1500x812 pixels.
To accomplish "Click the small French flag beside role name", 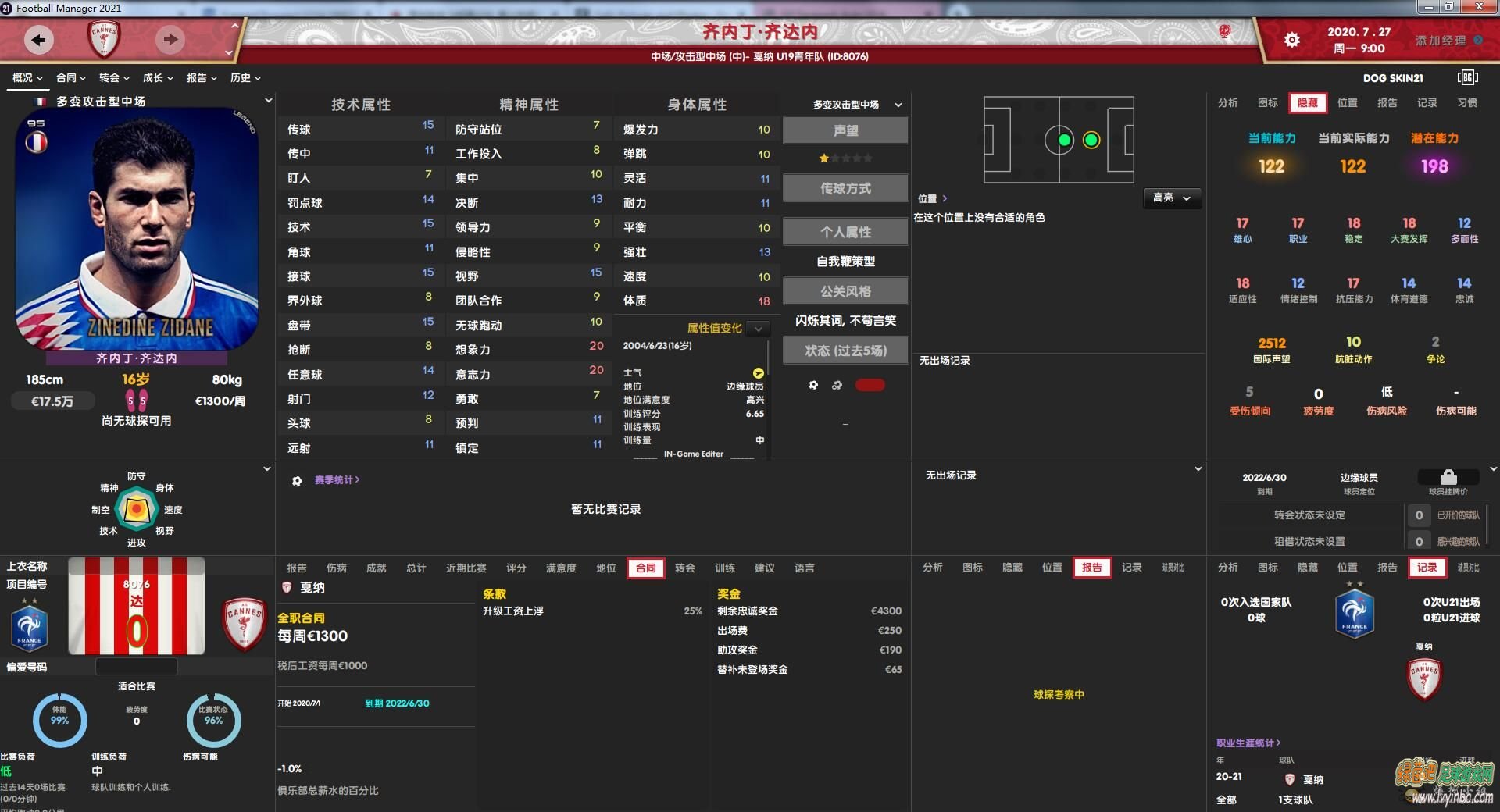I will [x=41, y=101].
